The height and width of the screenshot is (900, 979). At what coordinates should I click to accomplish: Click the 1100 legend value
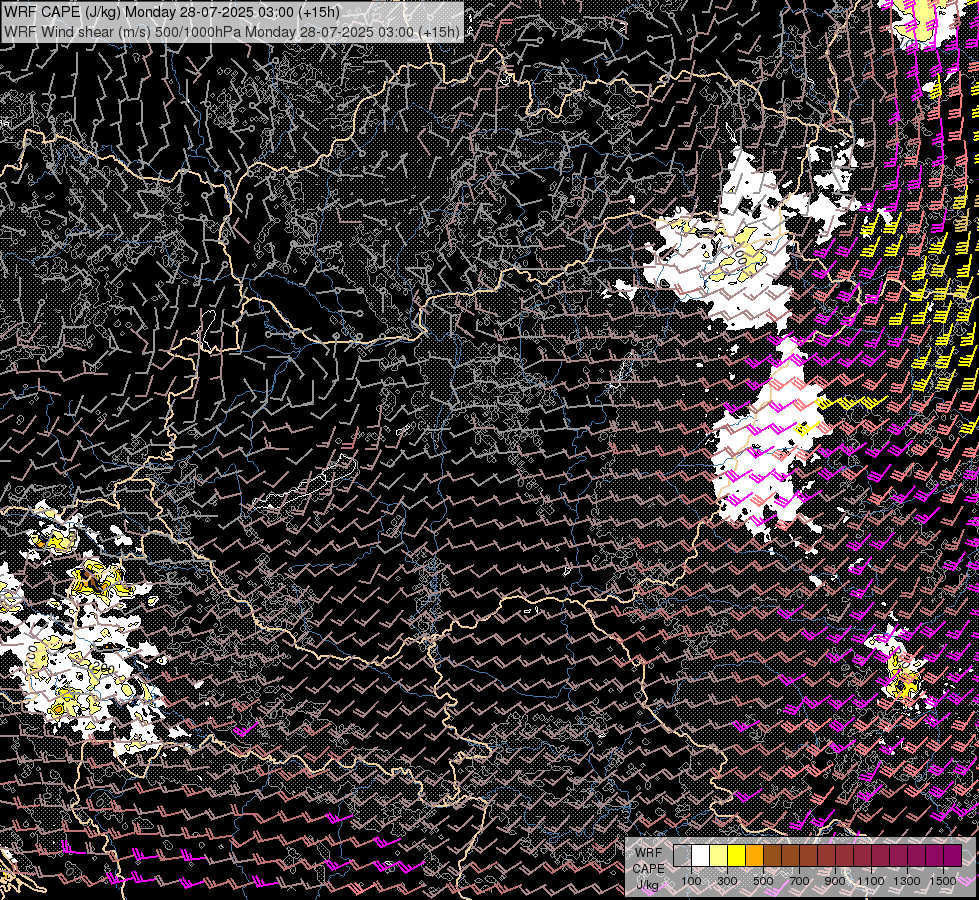coord(870,881)
